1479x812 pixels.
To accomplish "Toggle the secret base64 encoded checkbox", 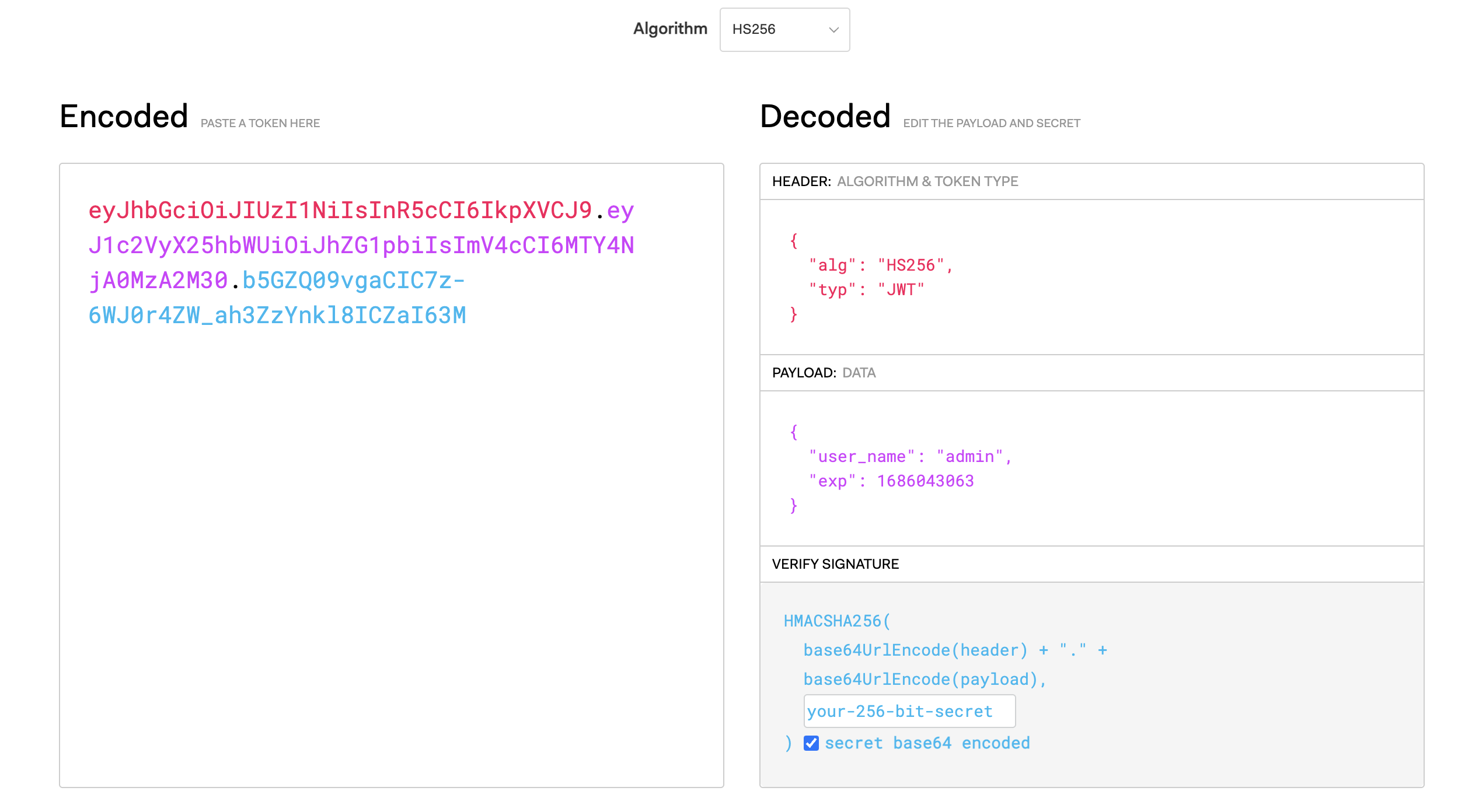I will coord(811,743).
